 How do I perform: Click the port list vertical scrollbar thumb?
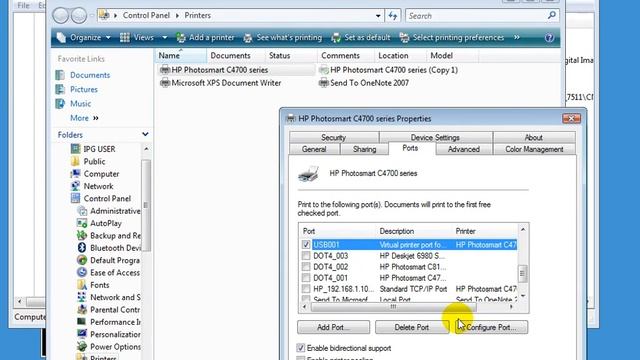click(522, 273)
